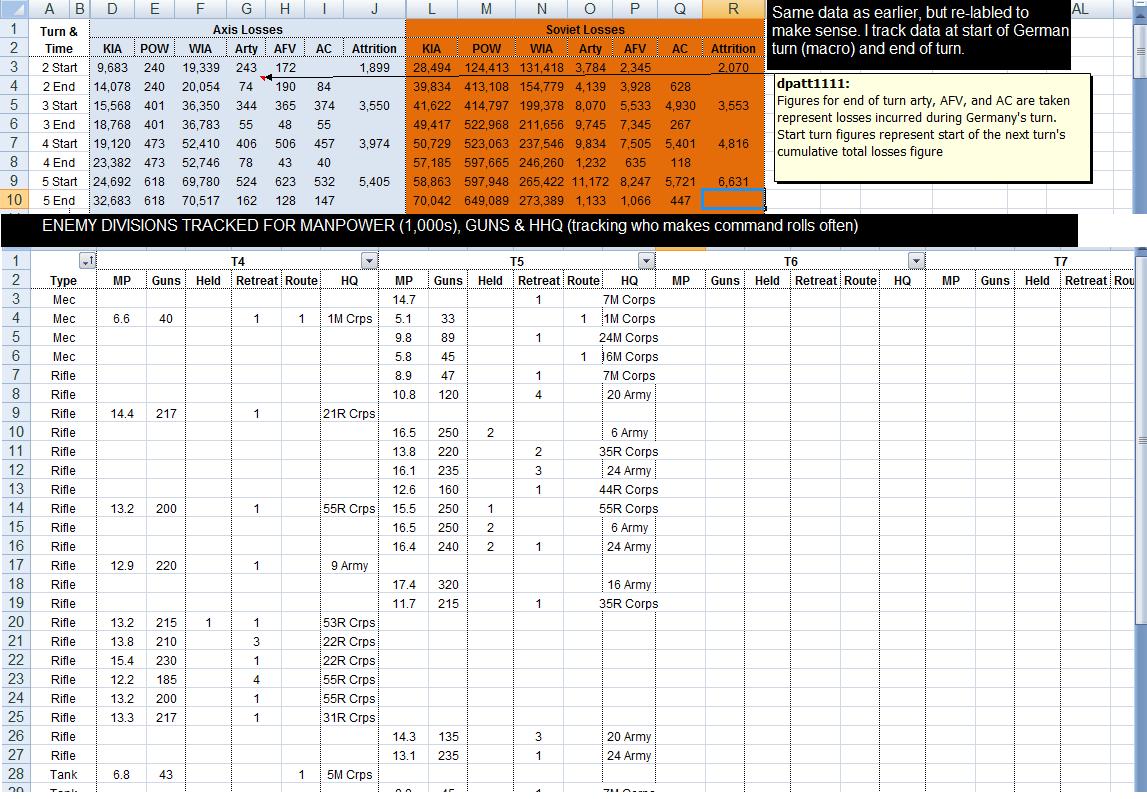Viewport: 1147px width, 799px height.
Task: Select the Soviet POW value 124,413
Action: (x=486, y=67)
